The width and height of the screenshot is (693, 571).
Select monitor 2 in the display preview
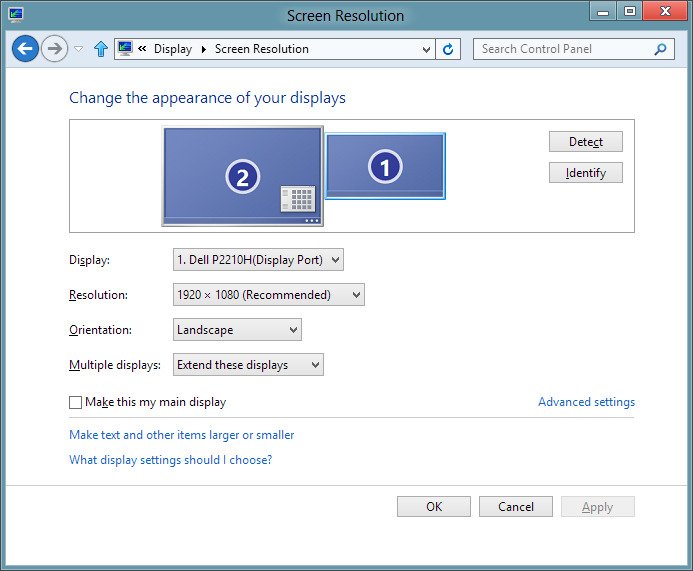(242, 176)
